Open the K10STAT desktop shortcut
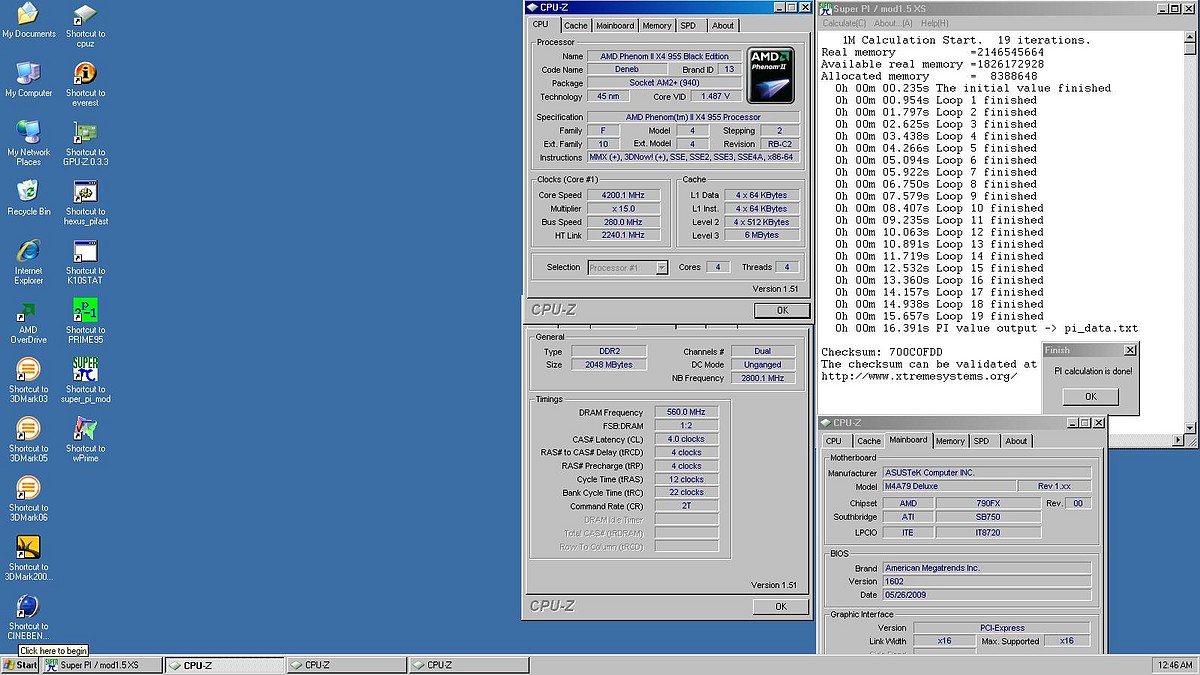 pos(86,254)
